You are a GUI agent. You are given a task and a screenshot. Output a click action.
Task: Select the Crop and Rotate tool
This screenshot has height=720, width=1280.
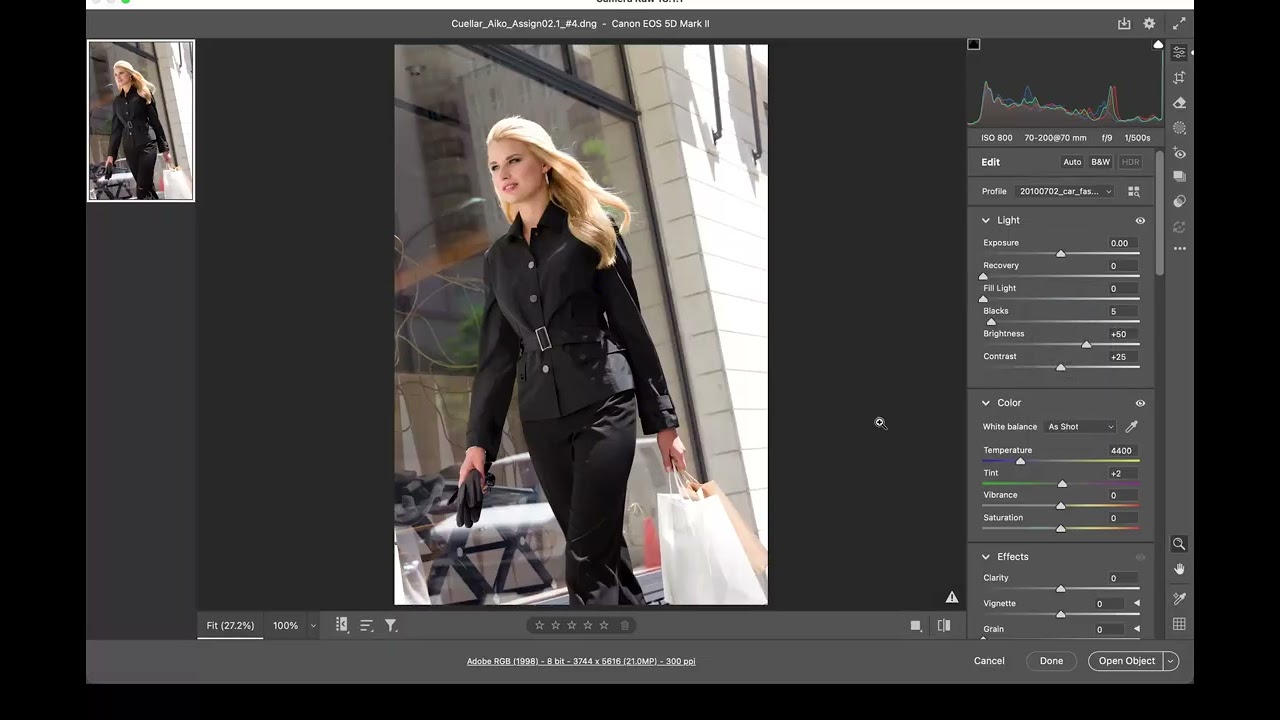[x=1179, y=77]
